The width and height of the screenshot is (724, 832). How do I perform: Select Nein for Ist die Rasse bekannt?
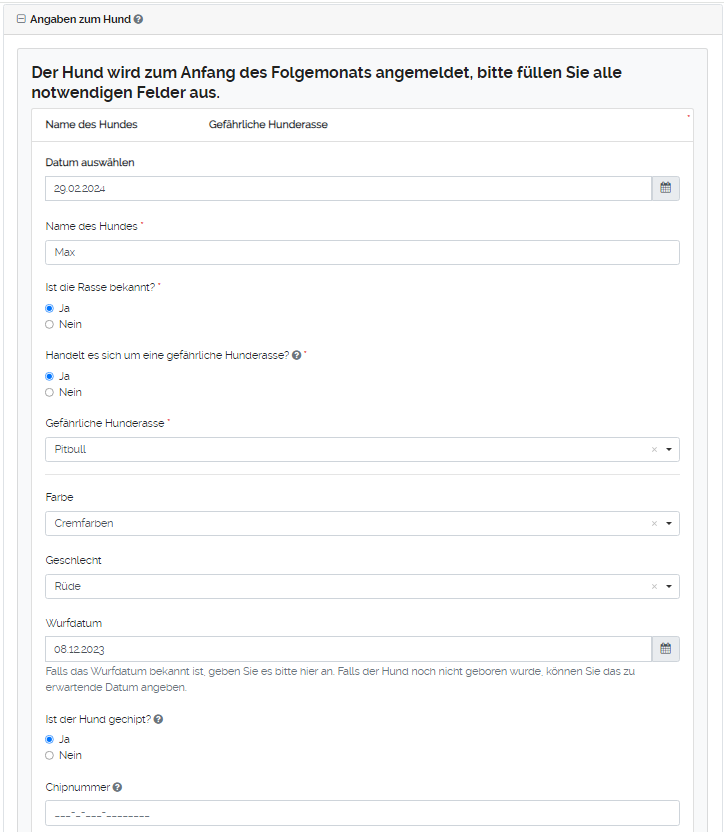(x=49, y=324)
